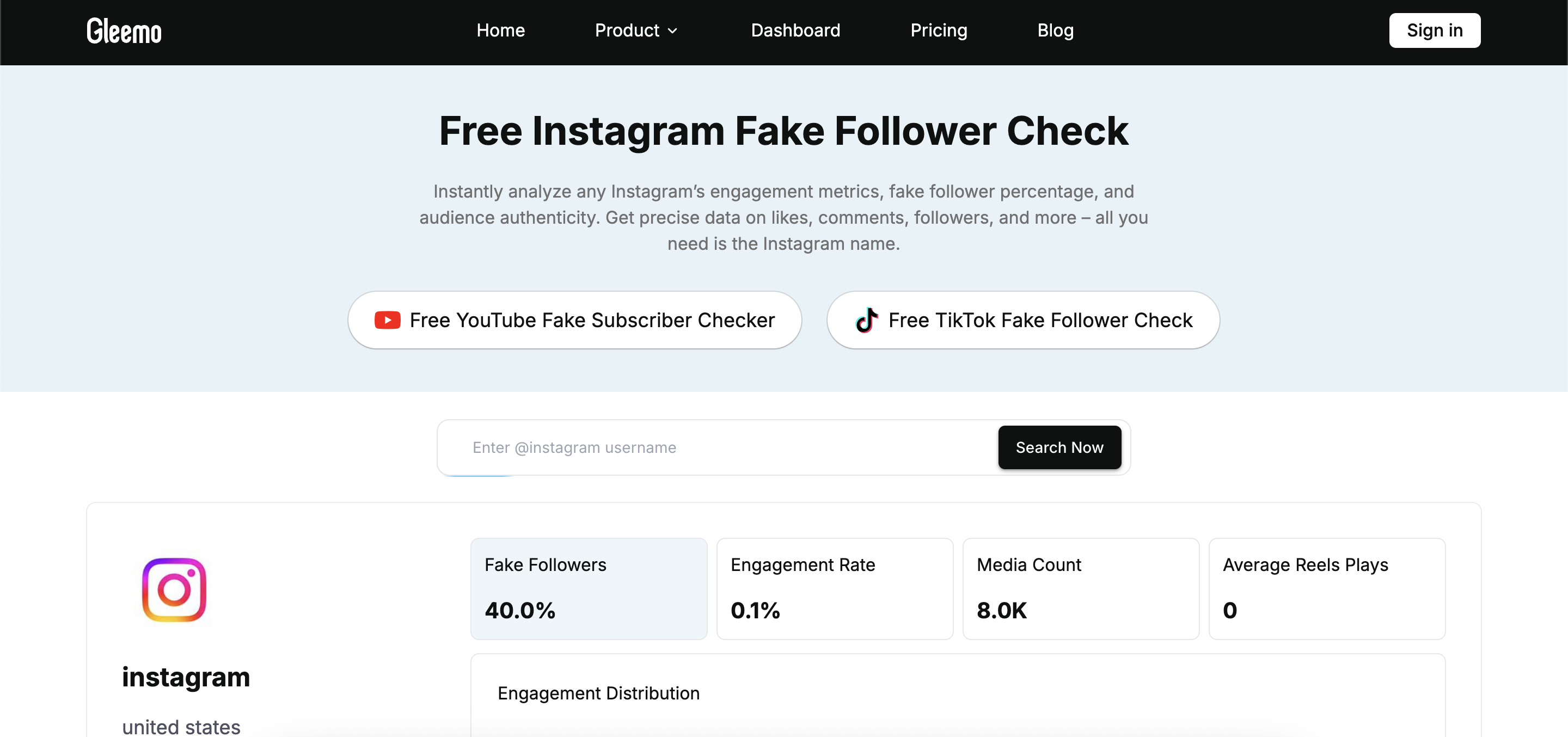1568x737 pixels.
Task: Click the Engagement Distribution heading
Action: (x=598, y=693)
